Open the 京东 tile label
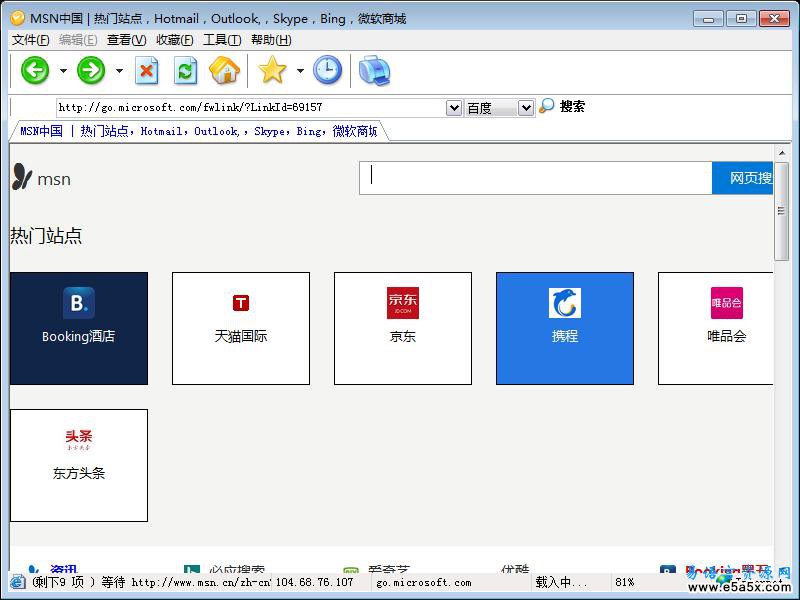 pyautogui.click(x=403, y=336)
